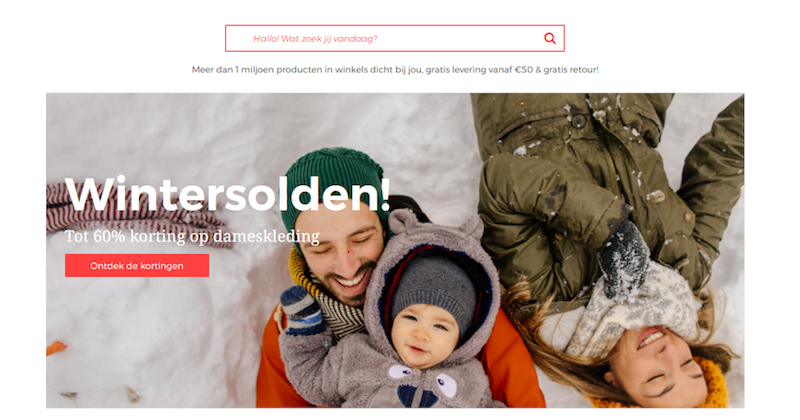Image resolution: width=800 pixels, height=420 pixels.
Task: Click the baby's face in the banner
Action: pyautogui.click(x=422, y=334)
